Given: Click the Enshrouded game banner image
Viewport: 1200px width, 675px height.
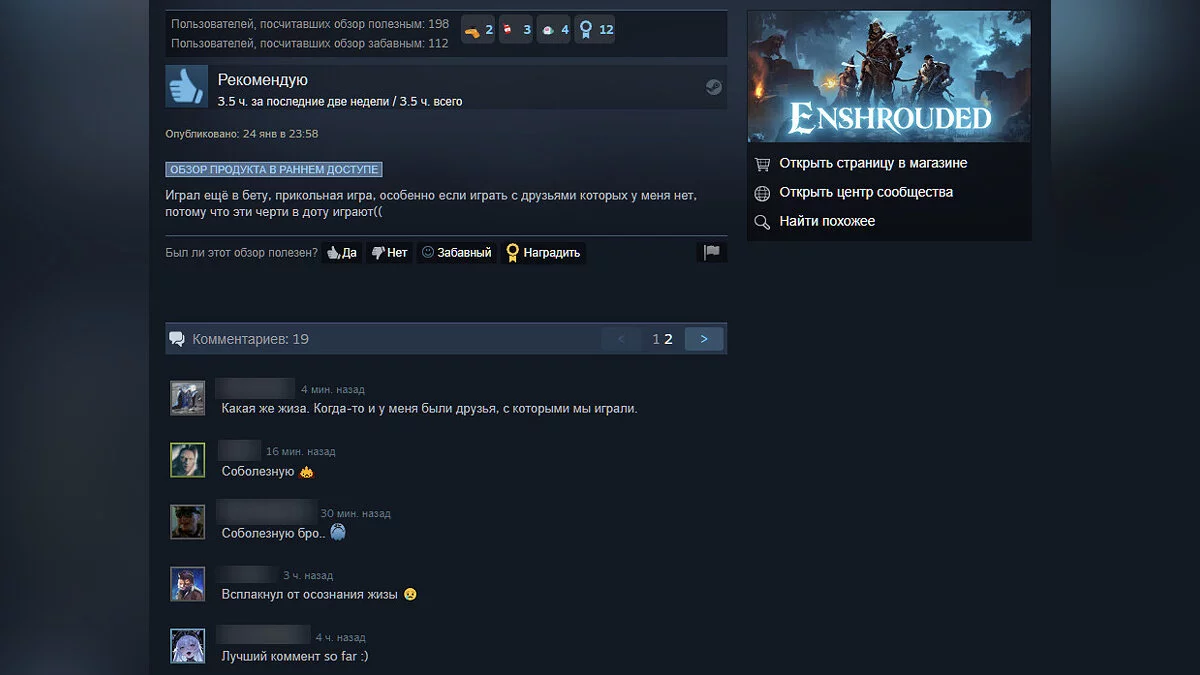Looking at the screenshot, I should click(x=889, y=77).
